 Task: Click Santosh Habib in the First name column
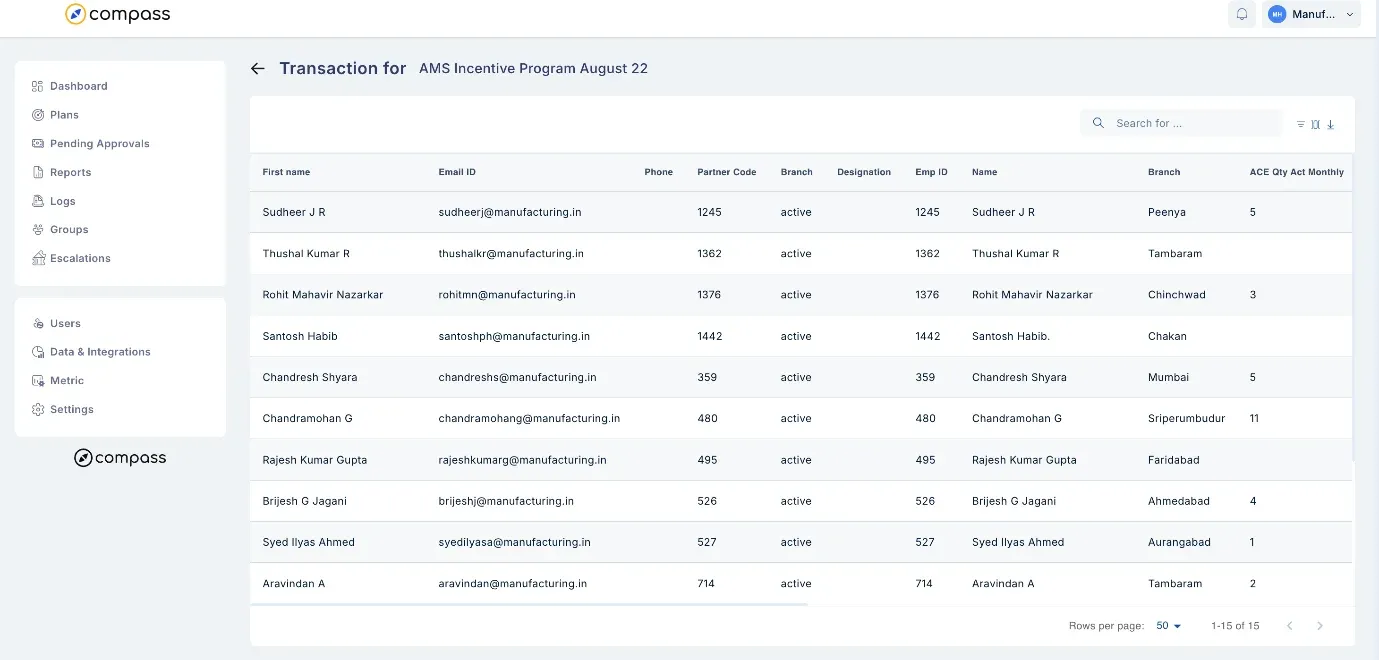pos(300,336)
